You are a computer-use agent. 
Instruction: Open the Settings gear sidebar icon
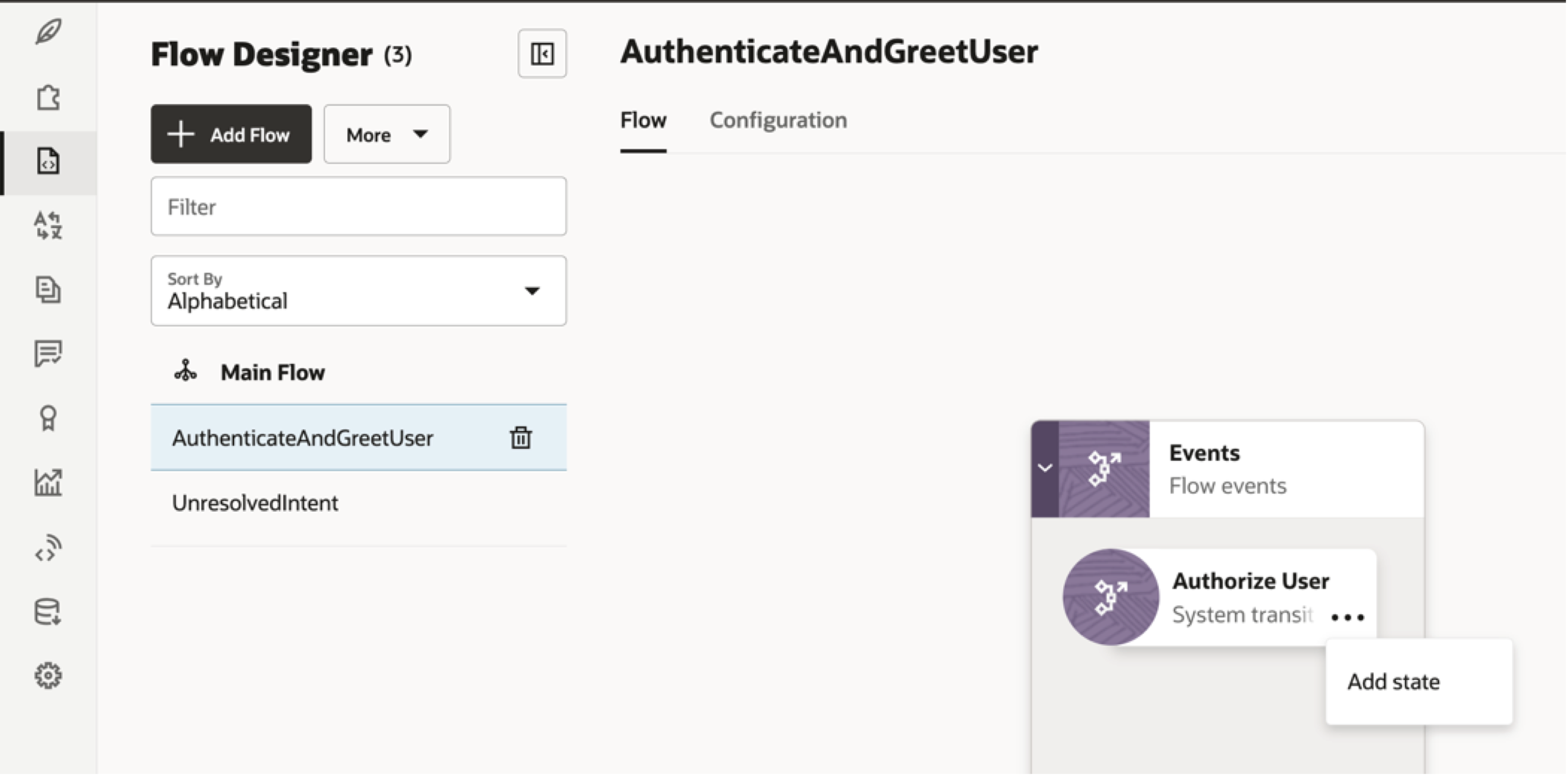coord(48,676)
